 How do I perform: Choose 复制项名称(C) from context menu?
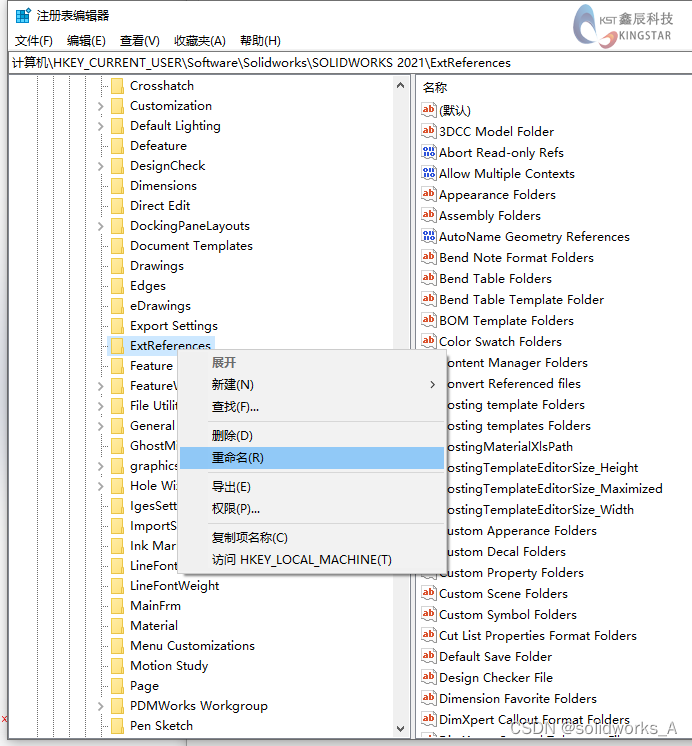coord(312,538)
